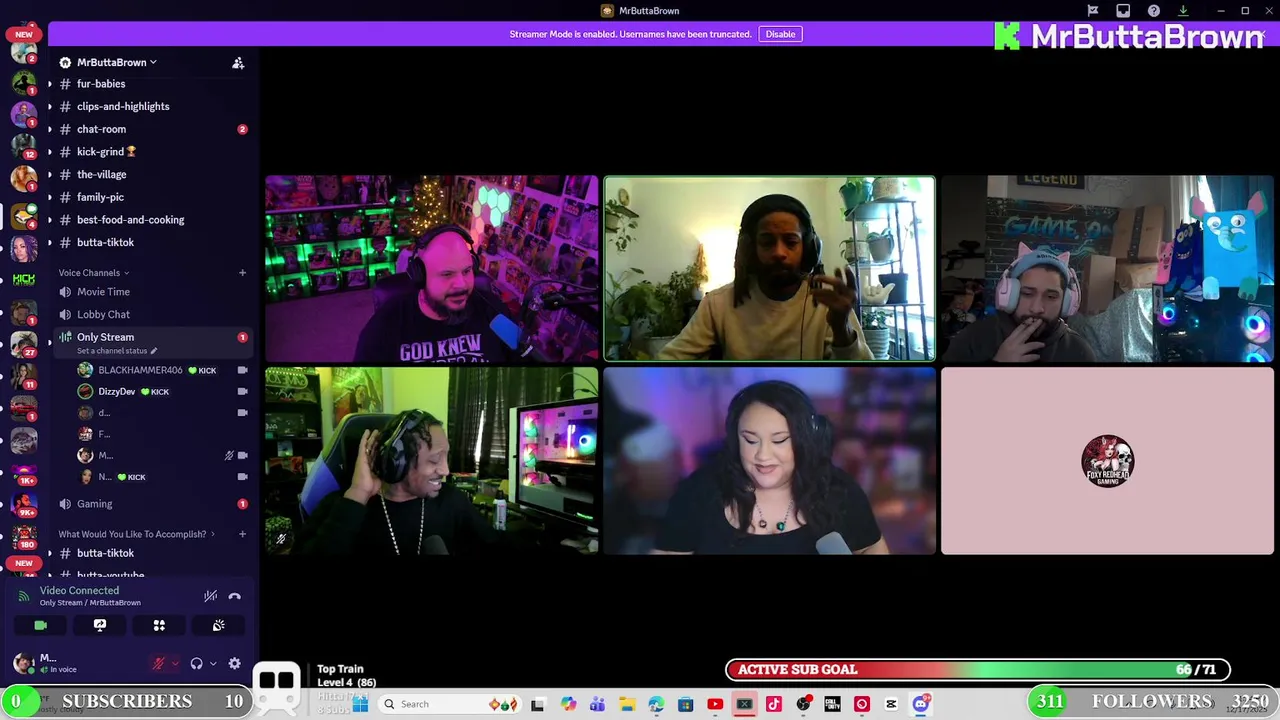Viewport: 1280px width, 720px height.
Task: Click the download update icon
Action: point(1183,11)
